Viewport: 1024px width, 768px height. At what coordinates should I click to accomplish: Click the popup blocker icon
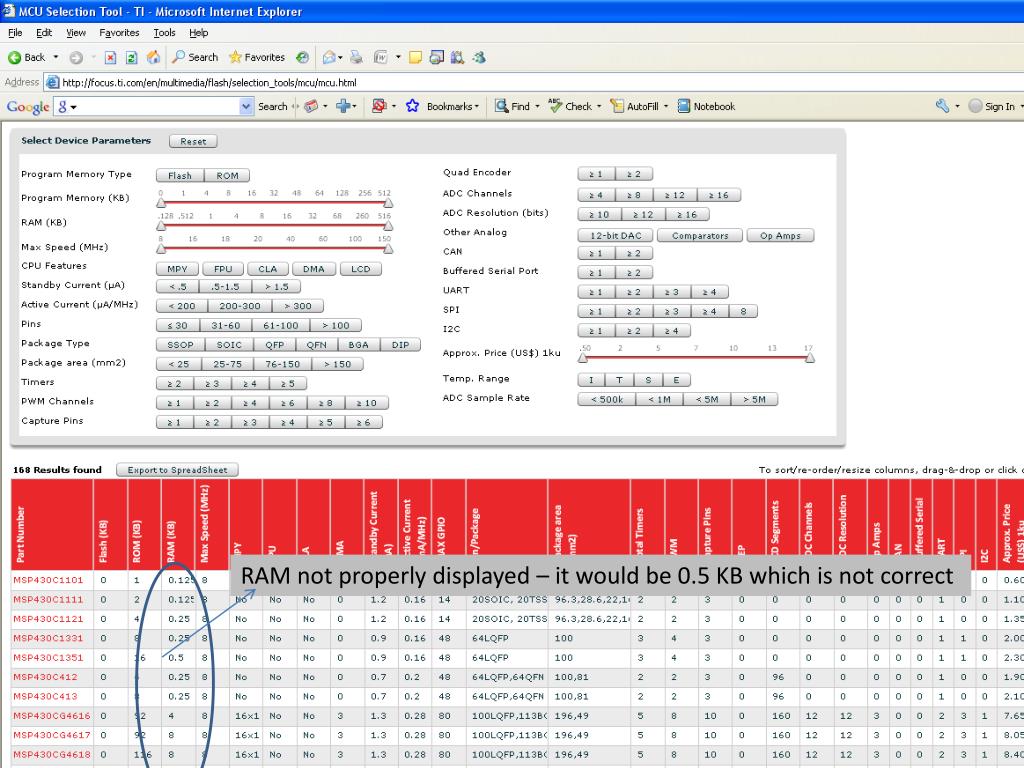[x=379, y=106]
